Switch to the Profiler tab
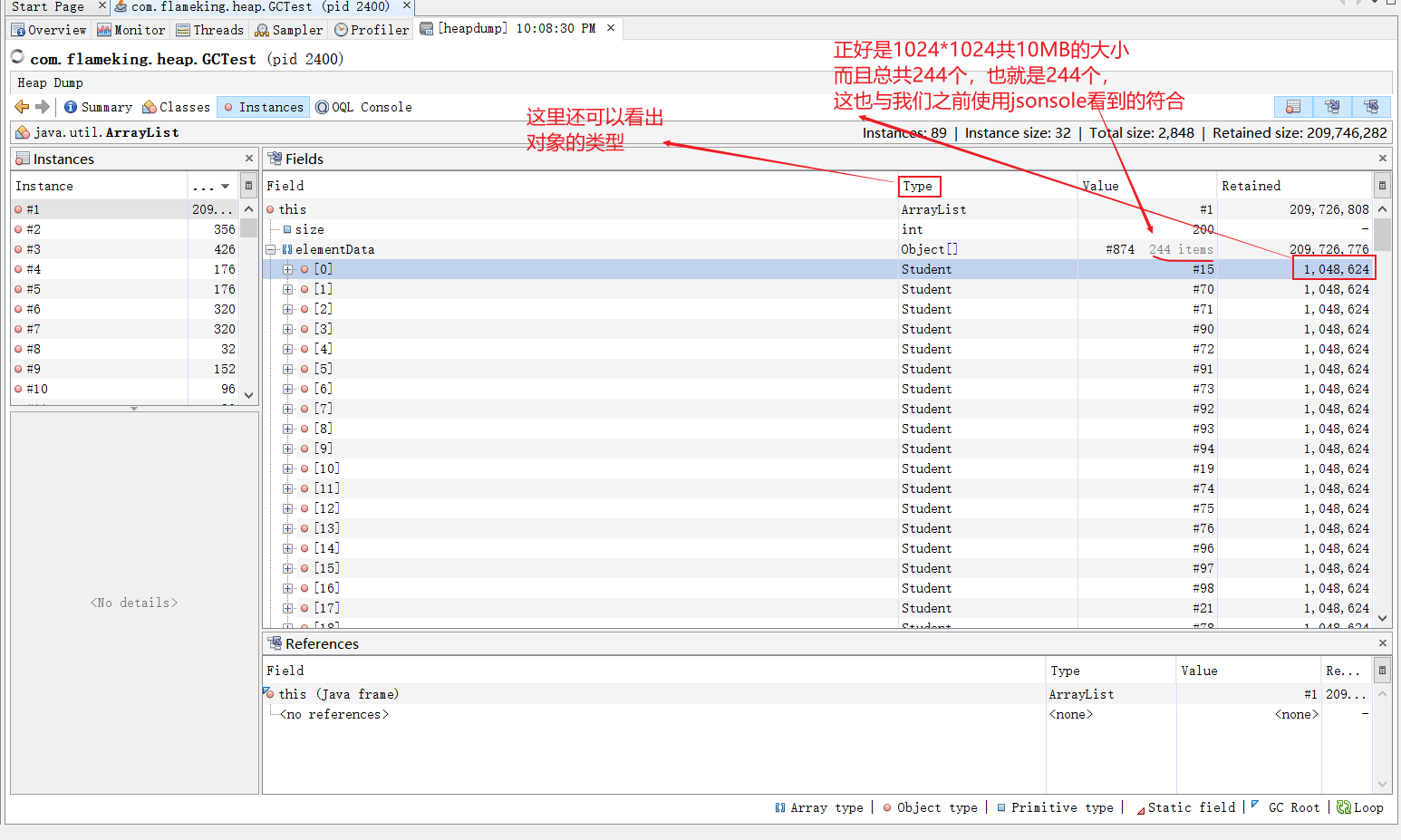The width and height of the screenshot is (1401, 840). tap(372, 30)
